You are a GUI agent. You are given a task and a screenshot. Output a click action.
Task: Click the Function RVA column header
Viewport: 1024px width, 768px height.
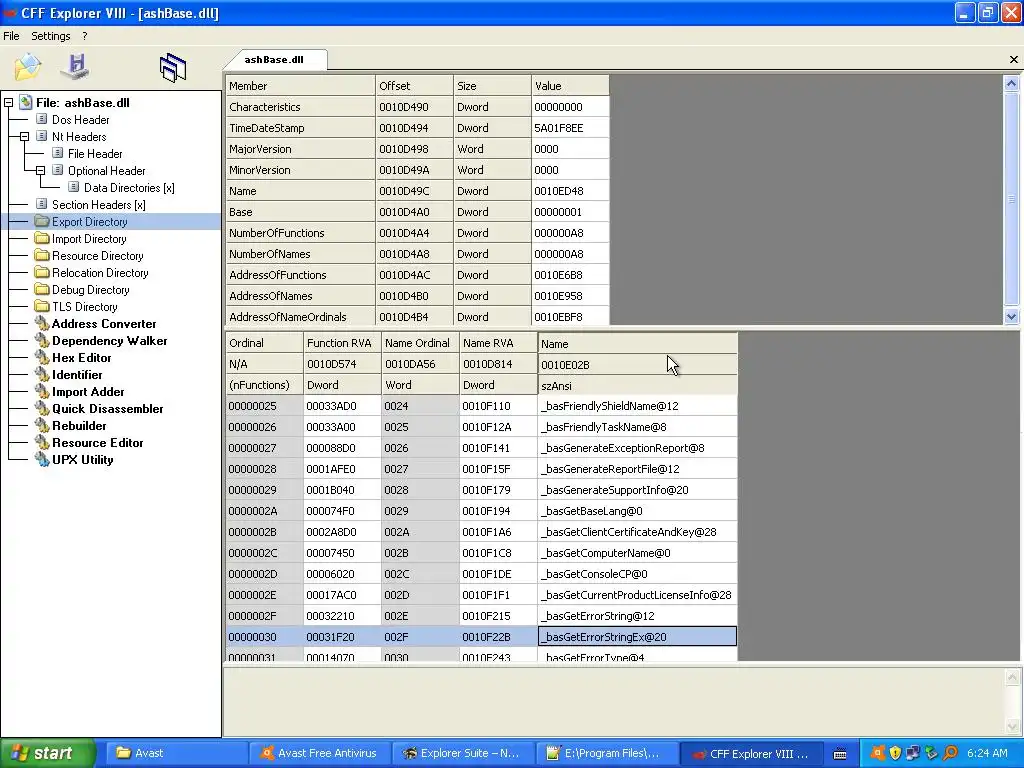tap(342, 343)
